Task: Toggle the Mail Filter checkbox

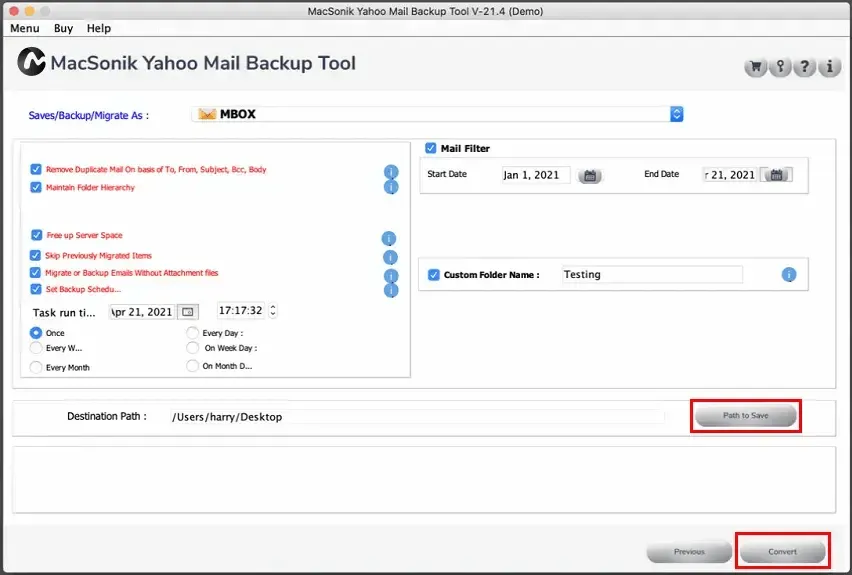Action: pos(430,148)
